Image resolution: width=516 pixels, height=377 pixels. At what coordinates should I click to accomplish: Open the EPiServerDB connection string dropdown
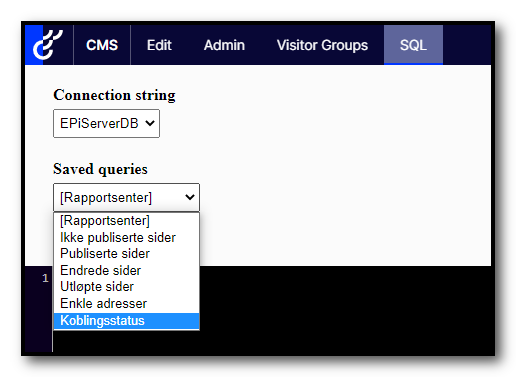(106, 123)
